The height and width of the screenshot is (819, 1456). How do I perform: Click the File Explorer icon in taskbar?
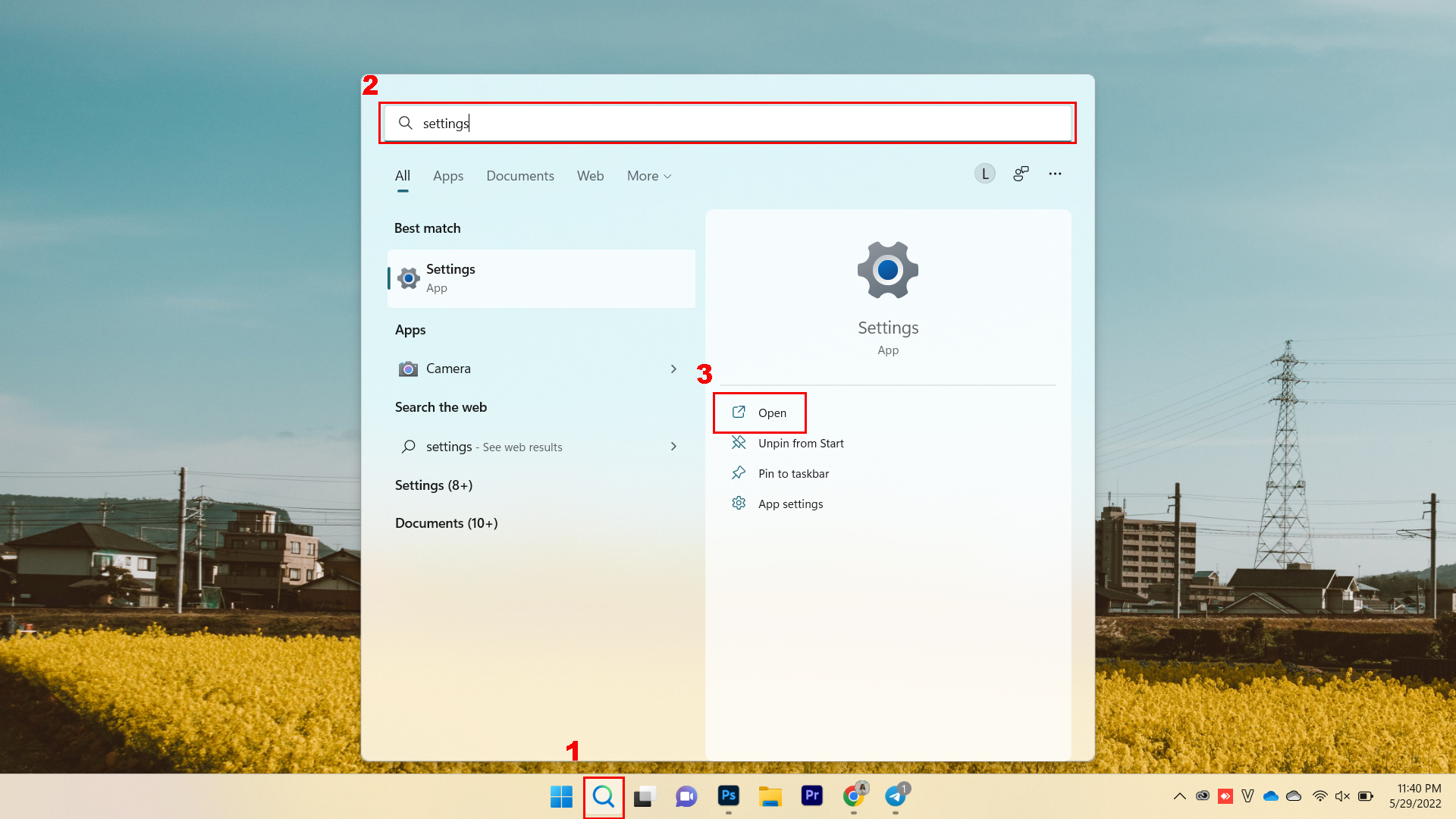coord(770,796)
